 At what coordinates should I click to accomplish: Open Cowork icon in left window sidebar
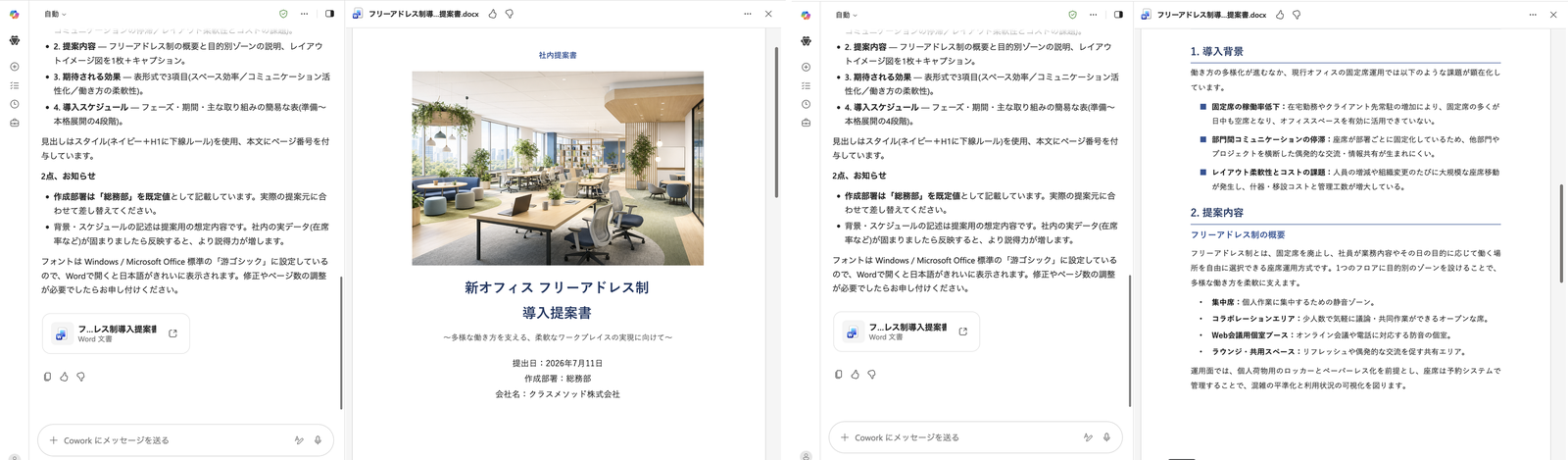coord(14,41)
